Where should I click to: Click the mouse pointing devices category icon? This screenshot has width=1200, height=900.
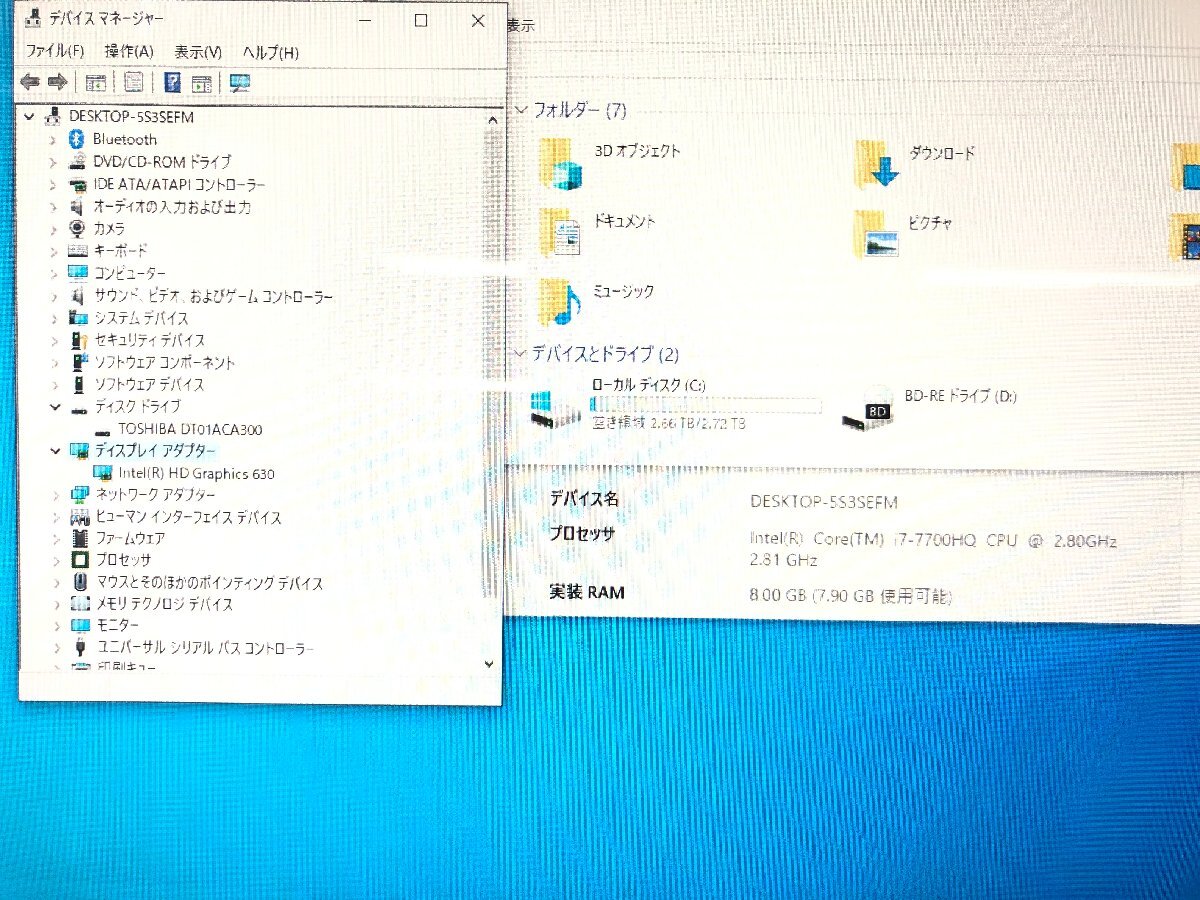79,582
